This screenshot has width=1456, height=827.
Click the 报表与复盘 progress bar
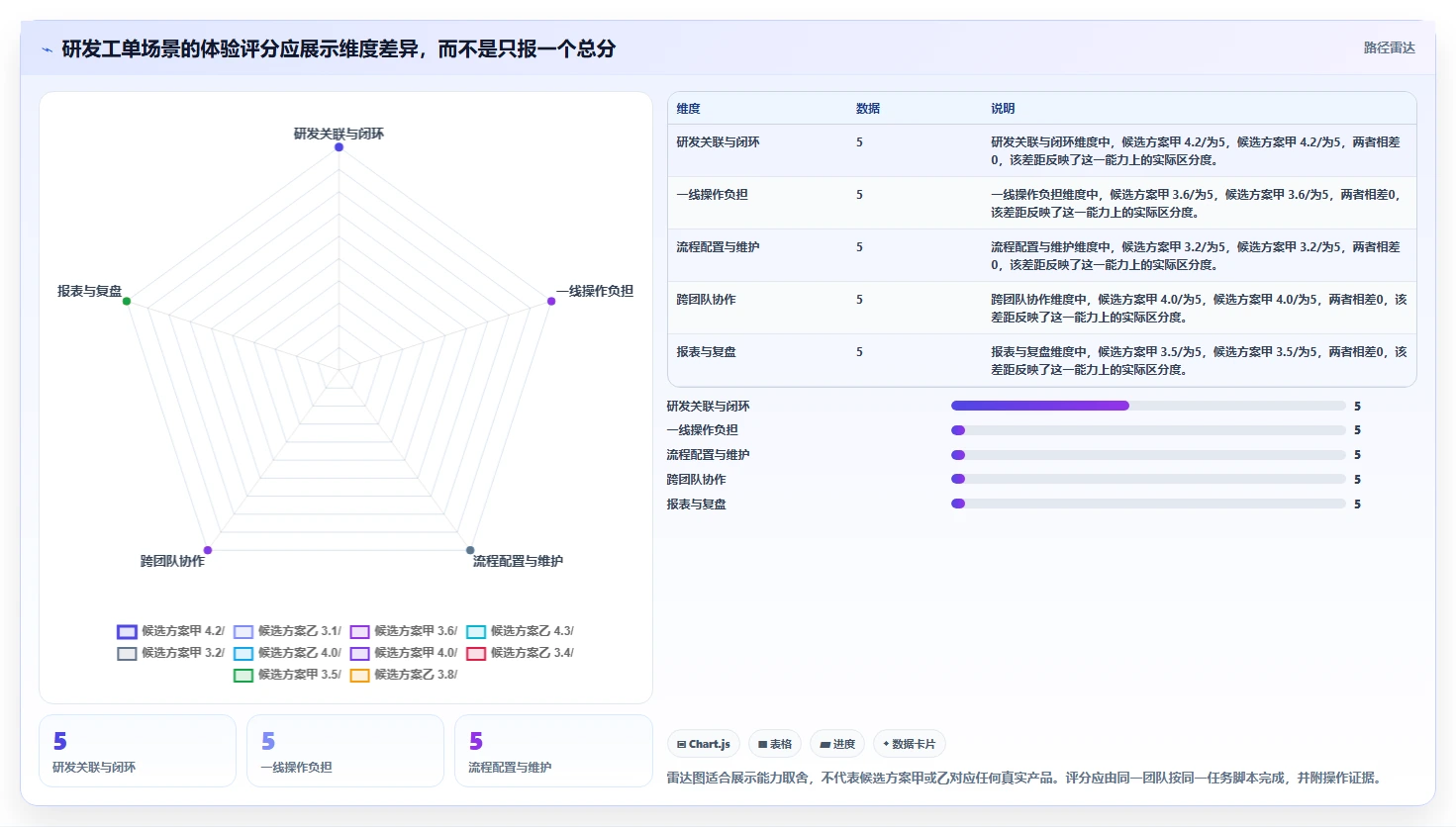(1148, 504)
